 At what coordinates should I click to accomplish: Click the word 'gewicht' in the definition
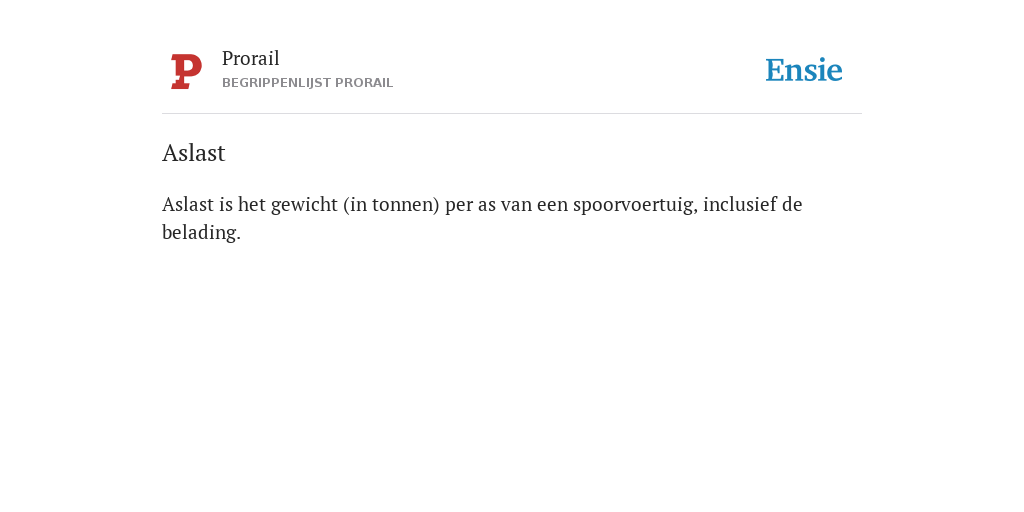pos(304,205)
